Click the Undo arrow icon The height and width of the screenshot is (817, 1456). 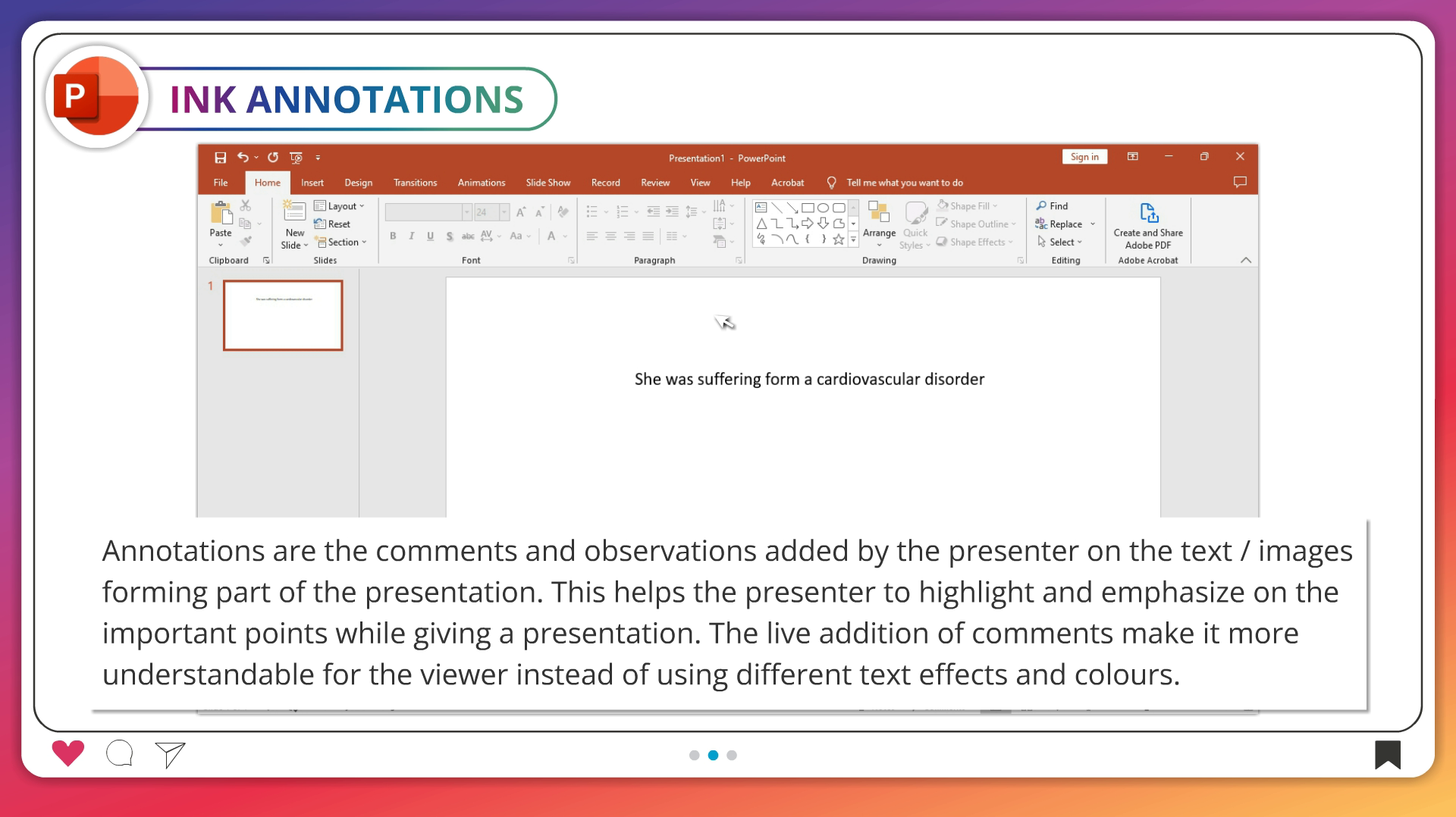pyautogui.click(x=243, y=158)
